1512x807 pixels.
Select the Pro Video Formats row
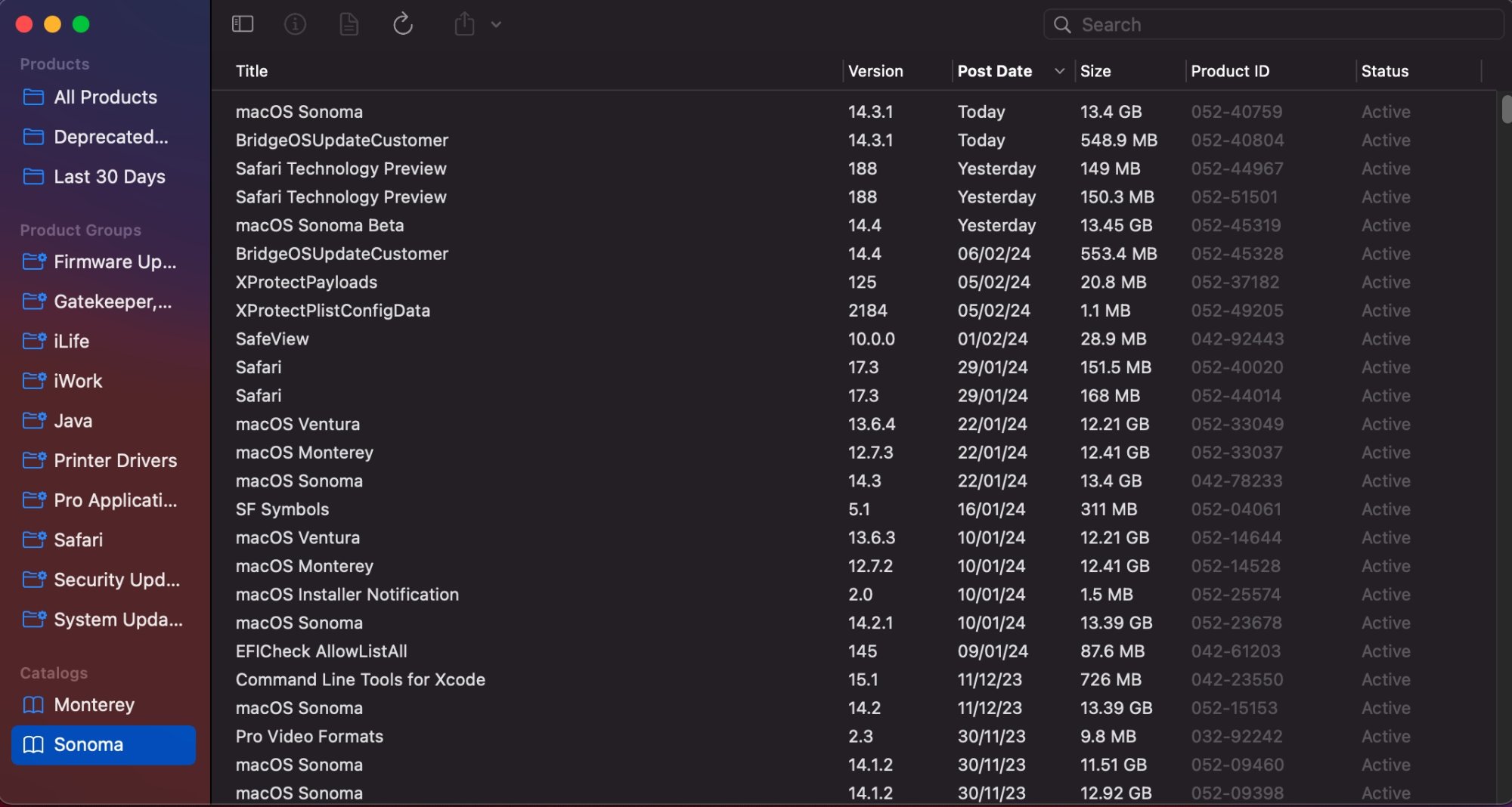(853, 736)
